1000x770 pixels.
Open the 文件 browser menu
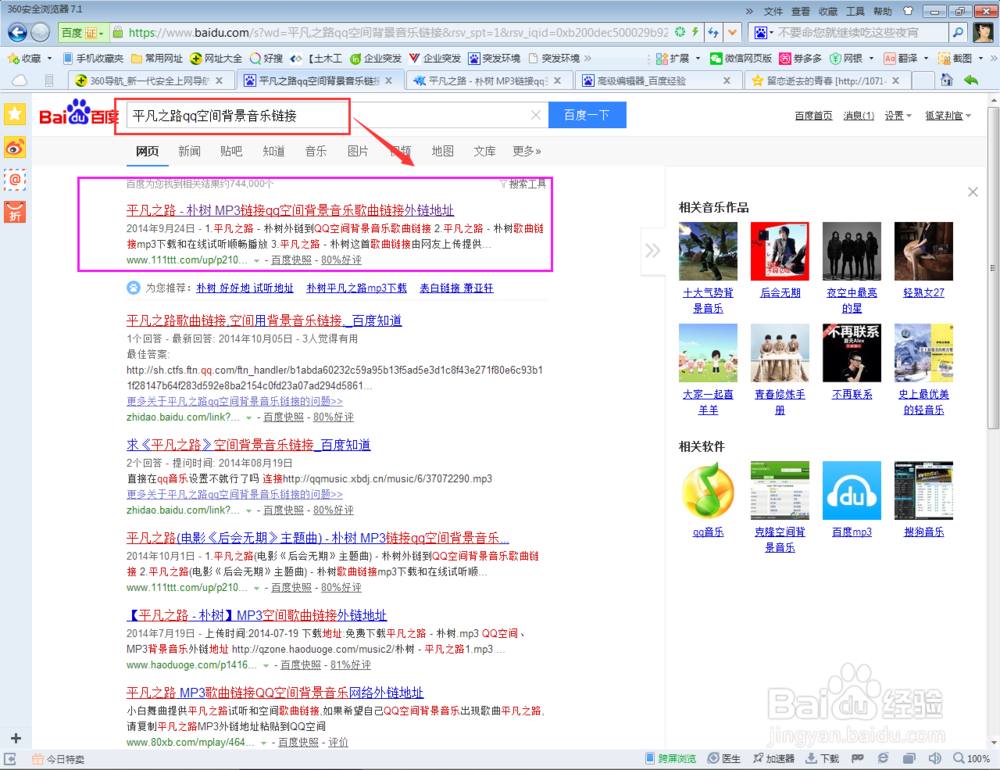773,11
